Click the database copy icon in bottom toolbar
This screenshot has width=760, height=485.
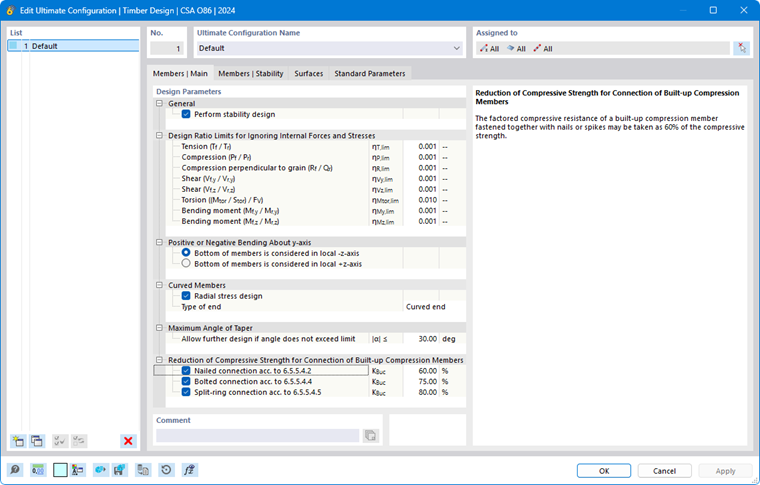(142, 470)
